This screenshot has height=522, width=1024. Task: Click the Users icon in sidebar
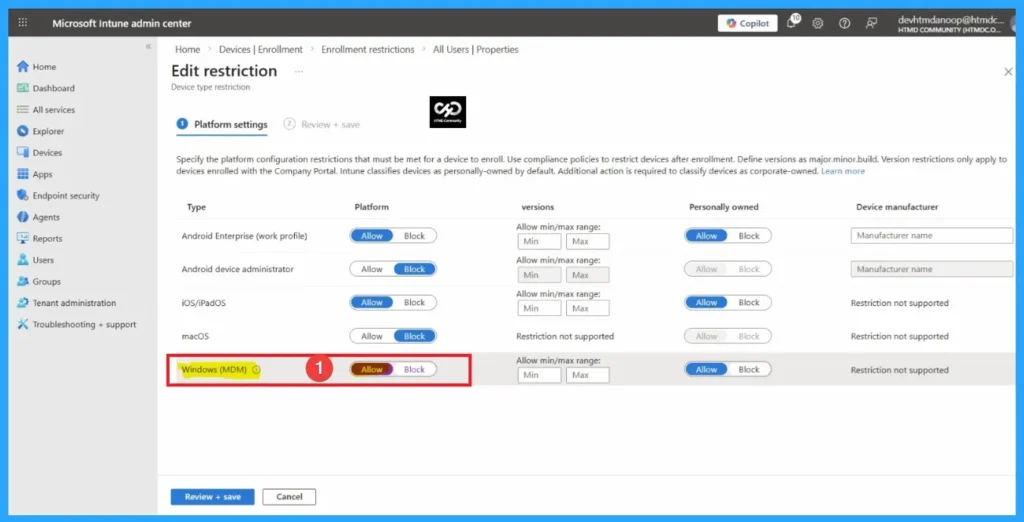coord(23,260)
